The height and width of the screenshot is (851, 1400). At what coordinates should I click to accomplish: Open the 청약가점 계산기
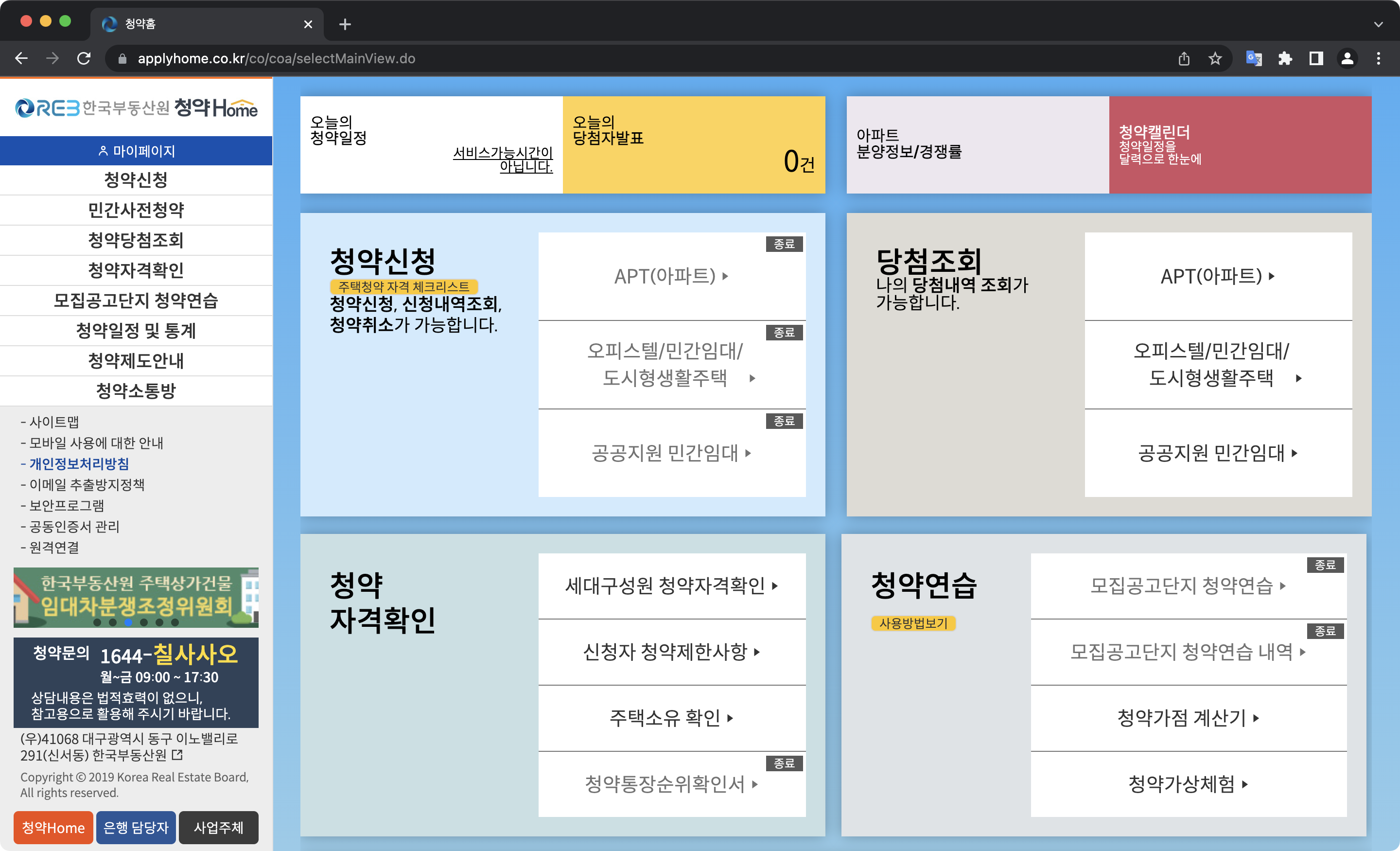[1188, 718]
